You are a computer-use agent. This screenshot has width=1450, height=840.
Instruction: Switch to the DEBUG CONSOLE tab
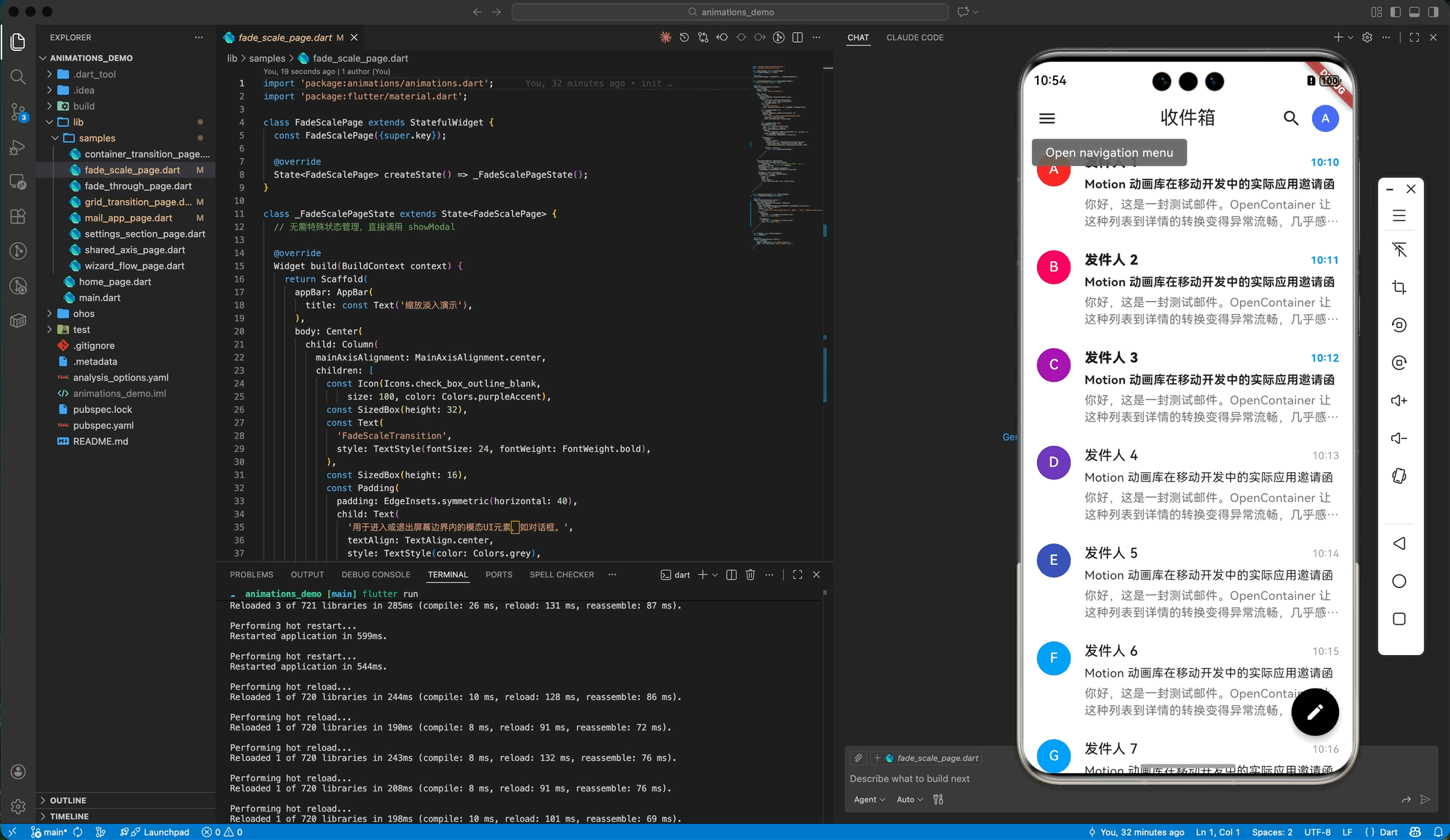click(375, 575)
